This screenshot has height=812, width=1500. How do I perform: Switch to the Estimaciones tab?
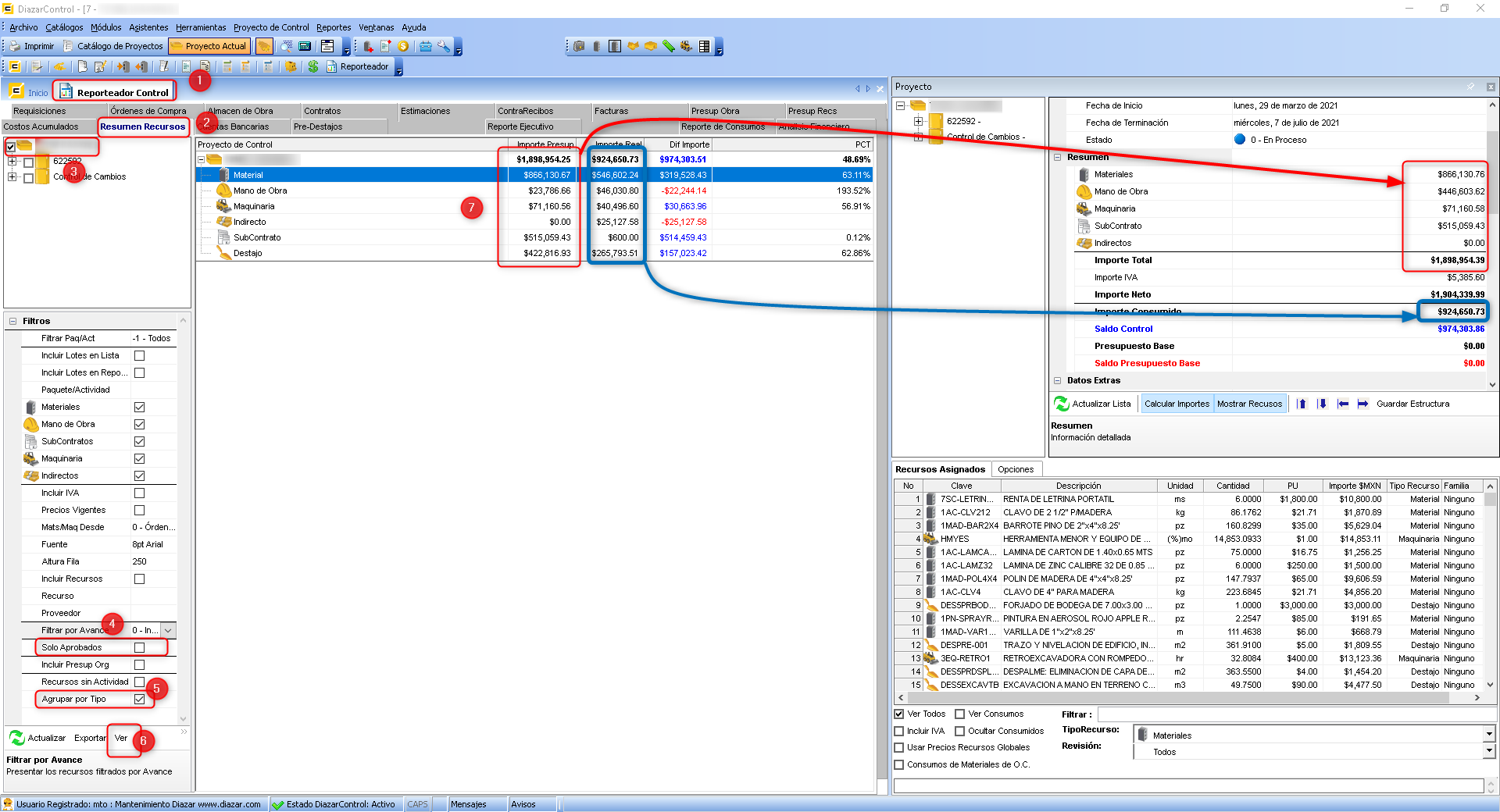click(425, 111)
